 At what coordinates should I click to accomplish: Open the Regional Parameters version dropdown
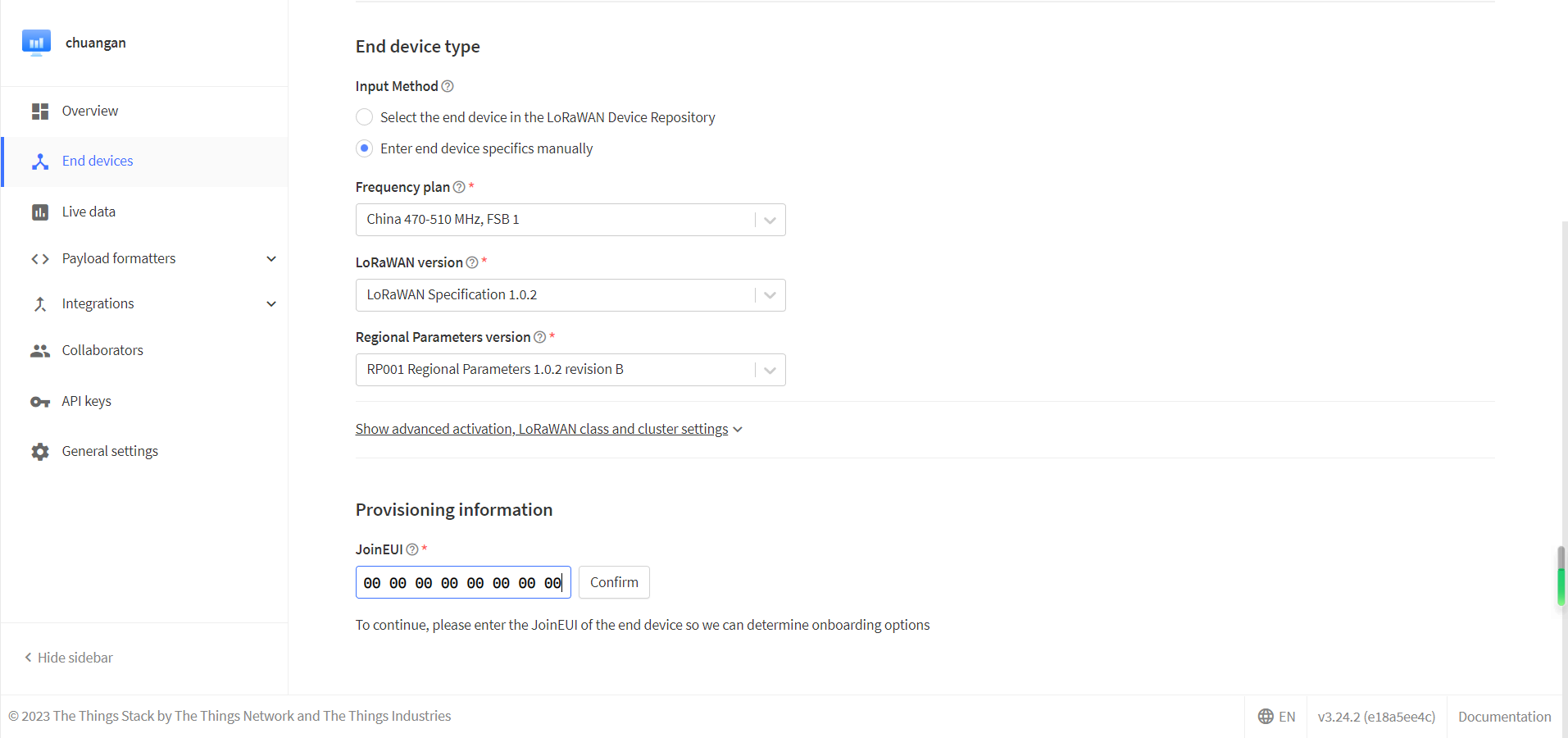click(x=570, y=370)
